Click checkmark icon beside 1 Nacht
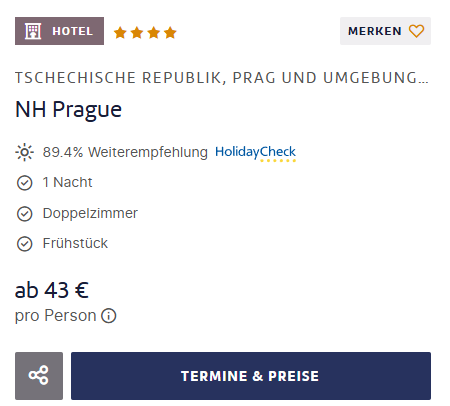The height and width of the screenshot is (406, 450). (24, 183)
